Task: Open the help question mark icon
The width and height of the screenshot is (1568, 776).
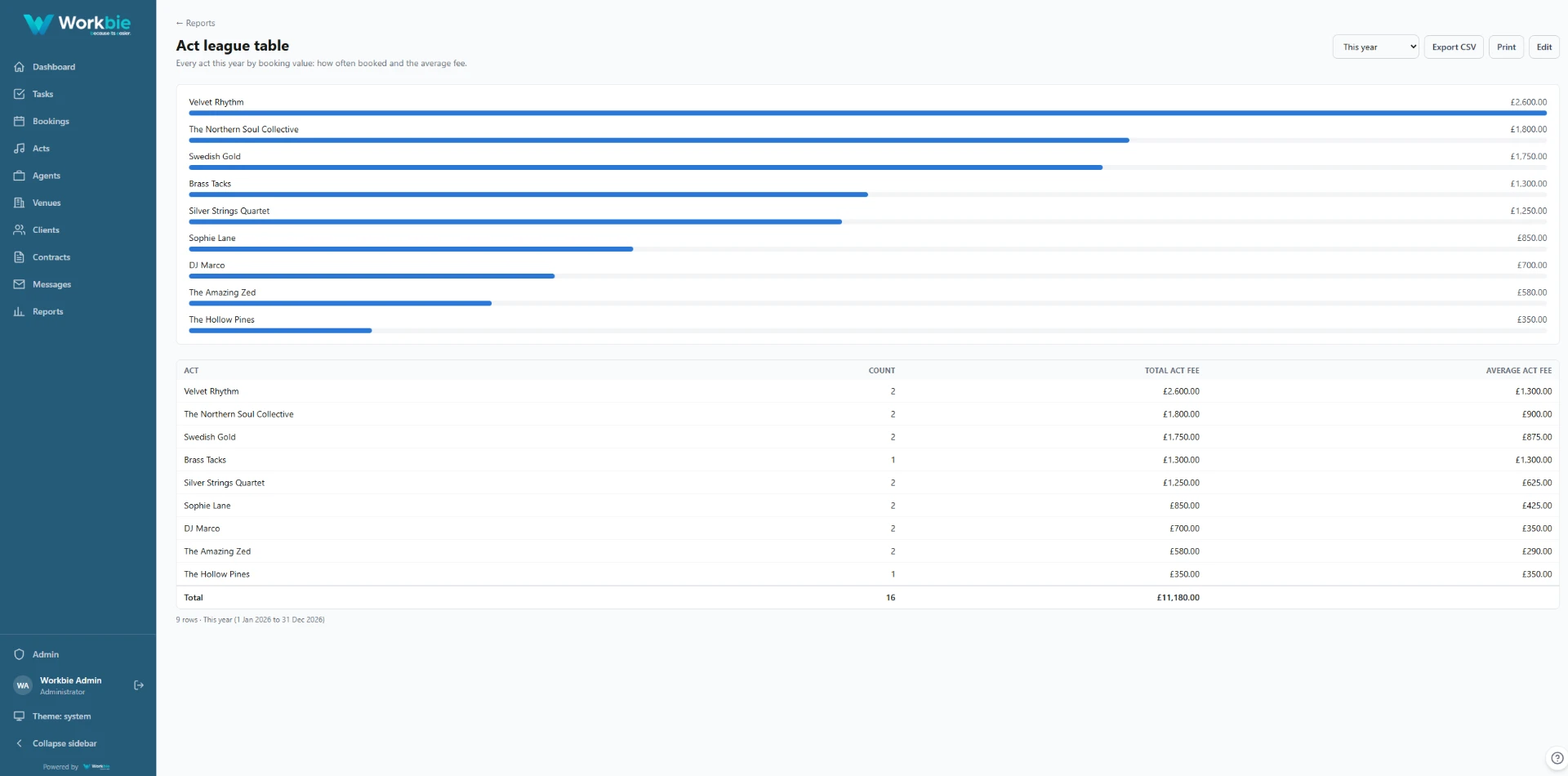Action: pos(1557,758)
